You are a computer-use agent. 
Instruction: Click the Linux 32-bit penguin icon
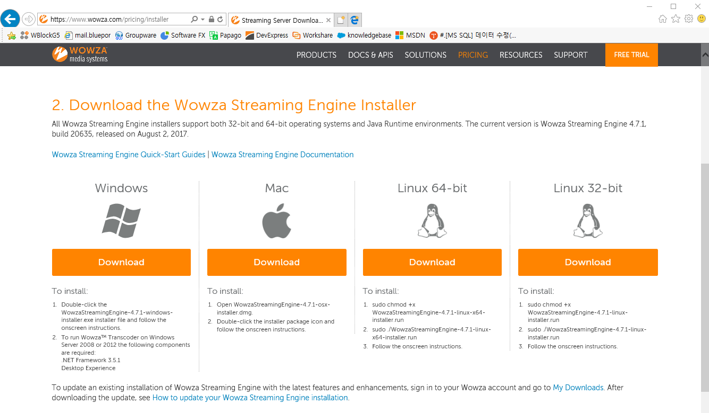[x=588, y=221]
